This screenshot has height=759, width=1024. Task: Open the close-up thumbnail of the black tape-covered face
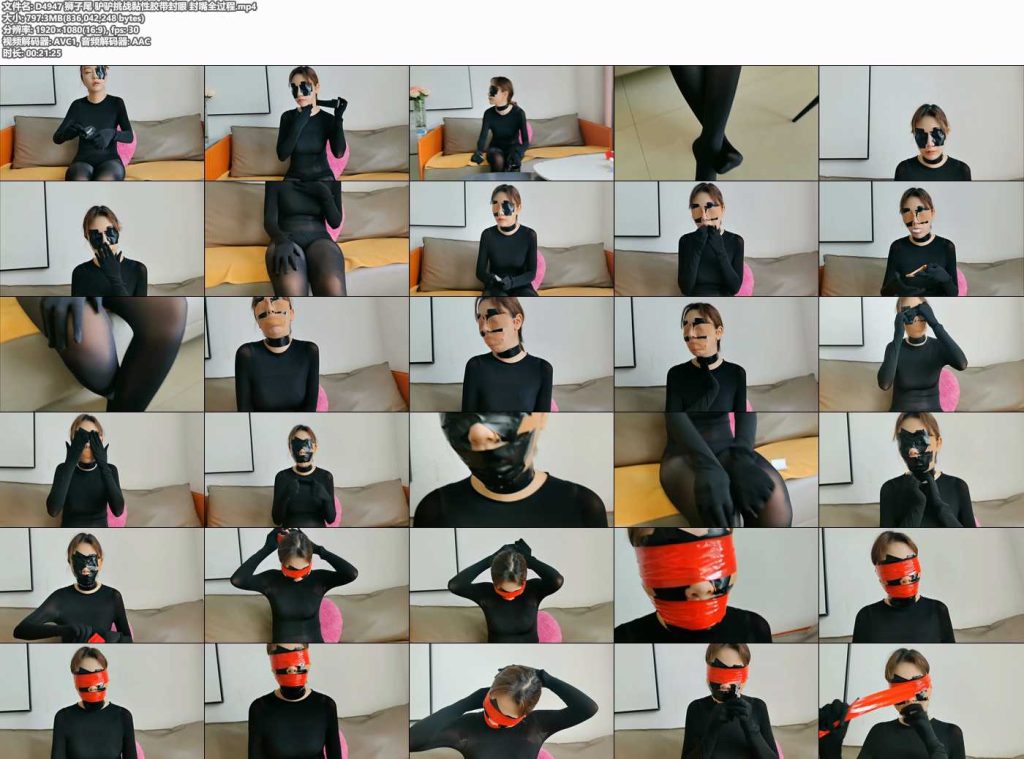pos(511,470)
